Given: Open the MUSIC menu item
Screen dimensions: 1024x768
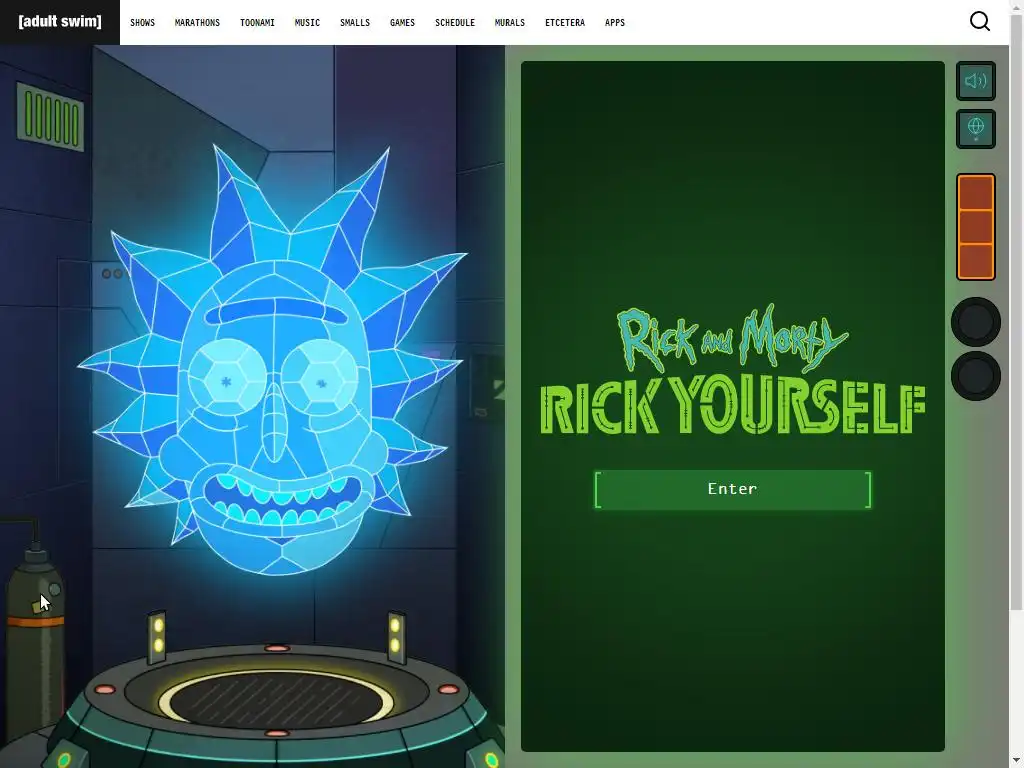Looking at the screenshot, I should tap(307, 23).
